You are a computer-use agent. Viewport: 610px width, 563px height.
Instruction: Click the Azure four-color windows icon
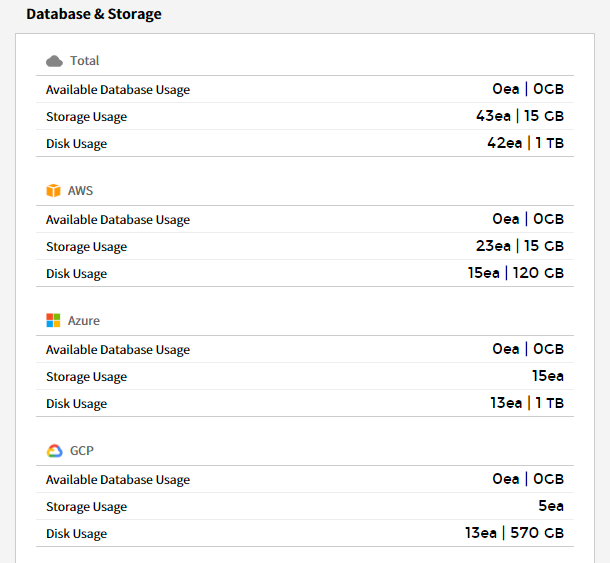[x=54, y=321]
